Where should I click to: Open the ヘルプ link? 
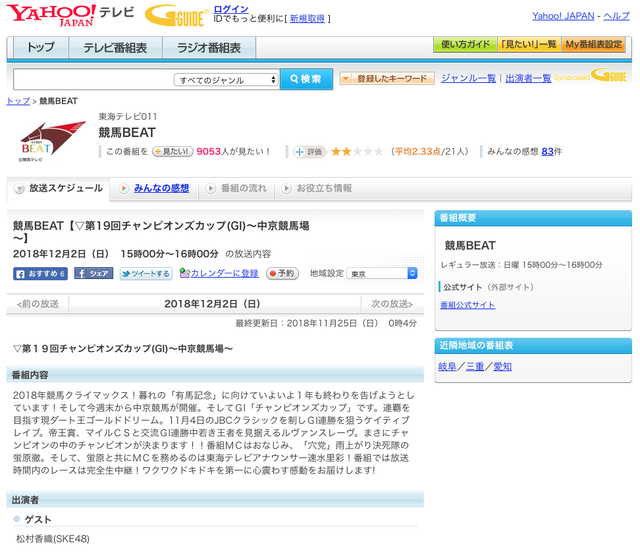(616, 16)
